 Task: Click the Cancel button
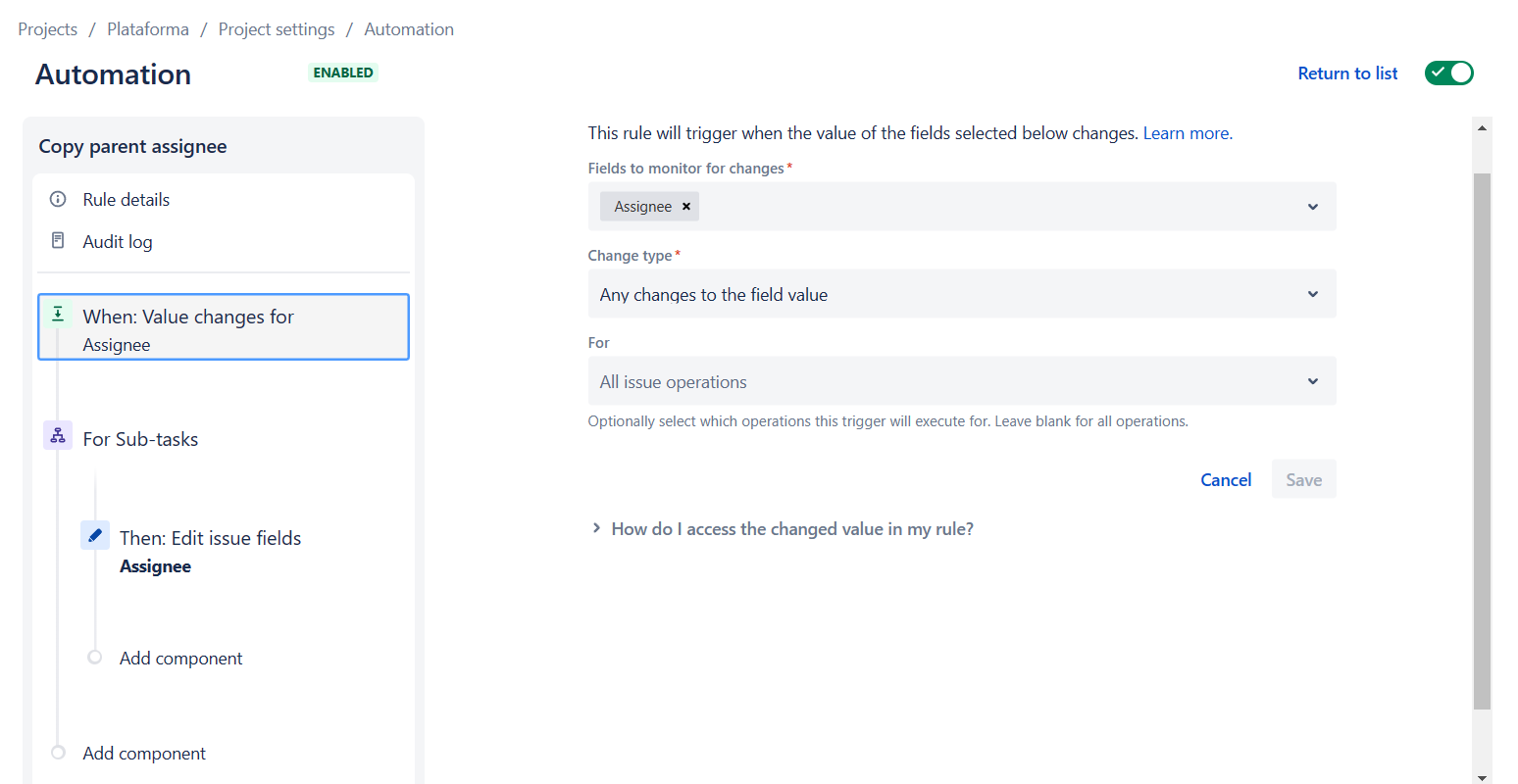tap(1226, 479)
